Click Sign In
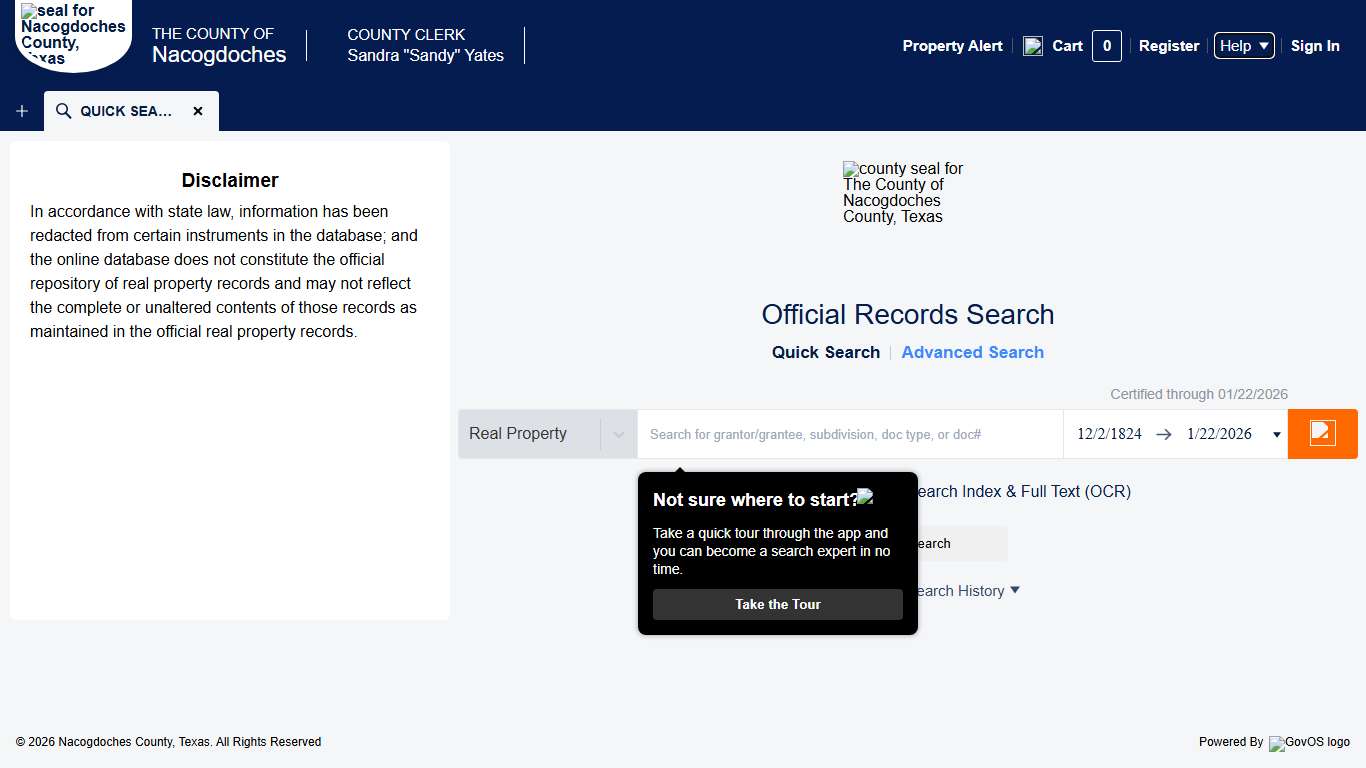Viewport: 1366px width, 768px height. click(1315, 45)
